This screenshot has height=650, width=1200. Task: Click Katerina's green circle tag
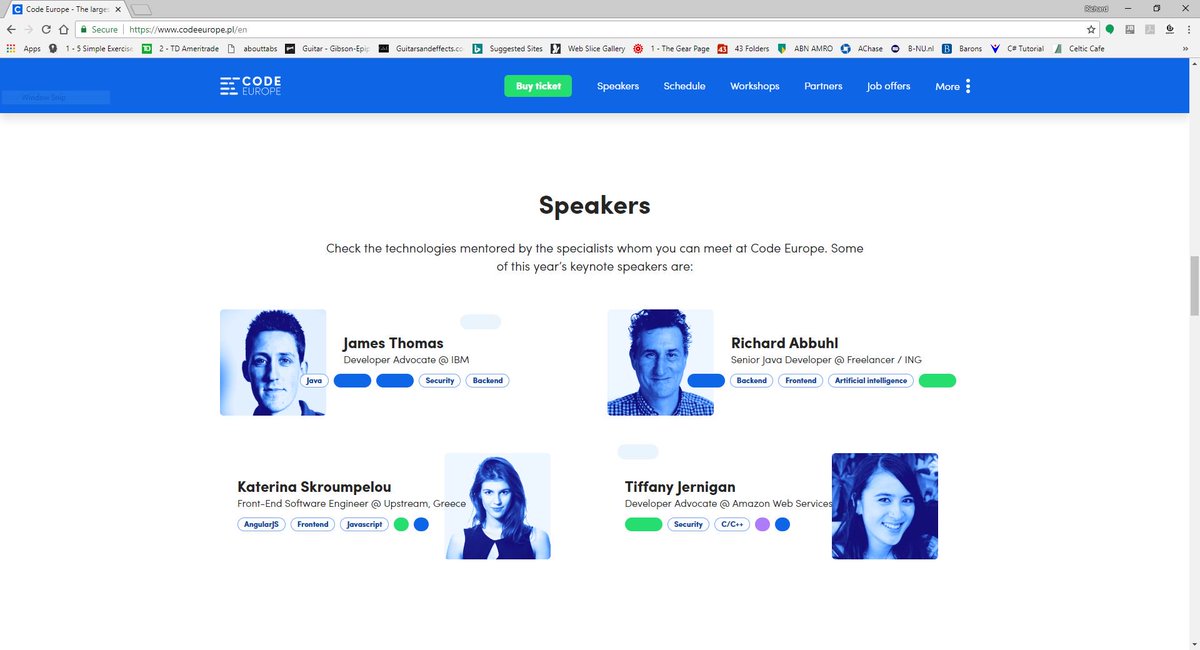pos(401,524)
